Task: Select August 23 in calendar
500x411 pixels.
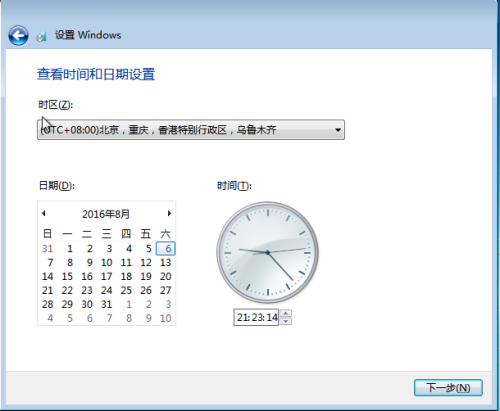Action: point(87,290)
